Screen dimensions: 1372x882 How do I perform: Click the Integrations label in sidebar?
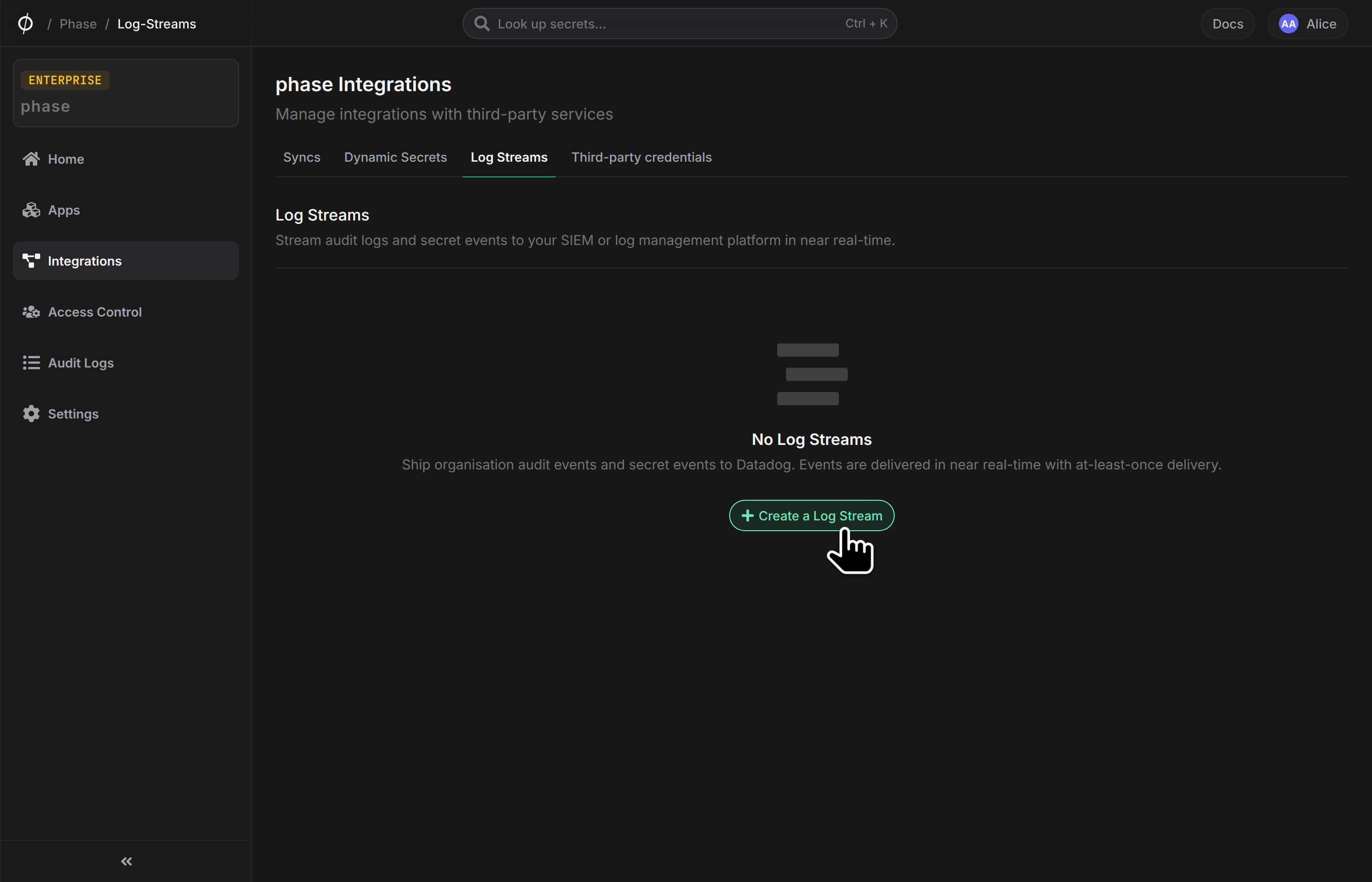(x=85, y=261)
